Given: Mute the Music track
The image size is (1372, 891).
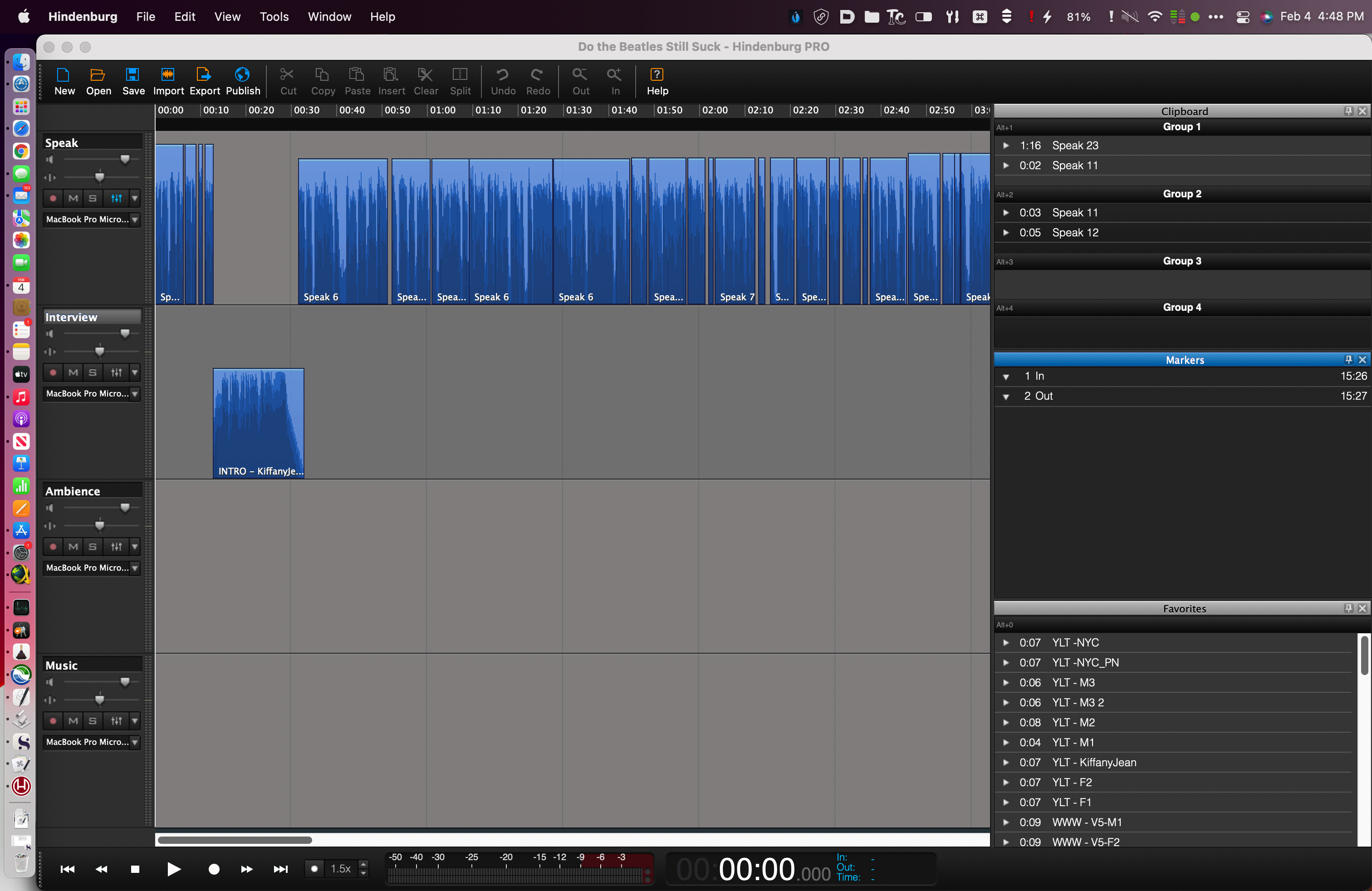Looking at the screenshot, I should coord(73,720).
